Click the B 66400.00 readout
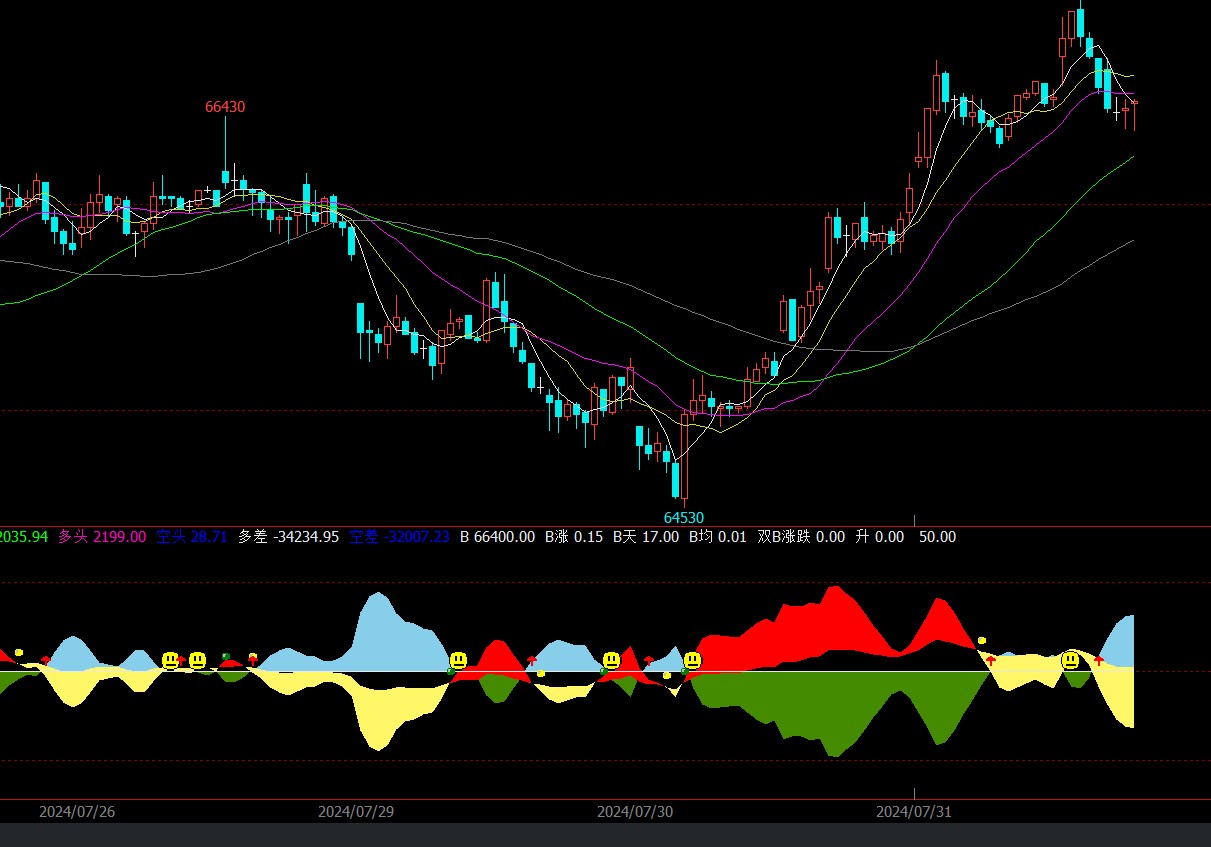 (x=497, y=537)
